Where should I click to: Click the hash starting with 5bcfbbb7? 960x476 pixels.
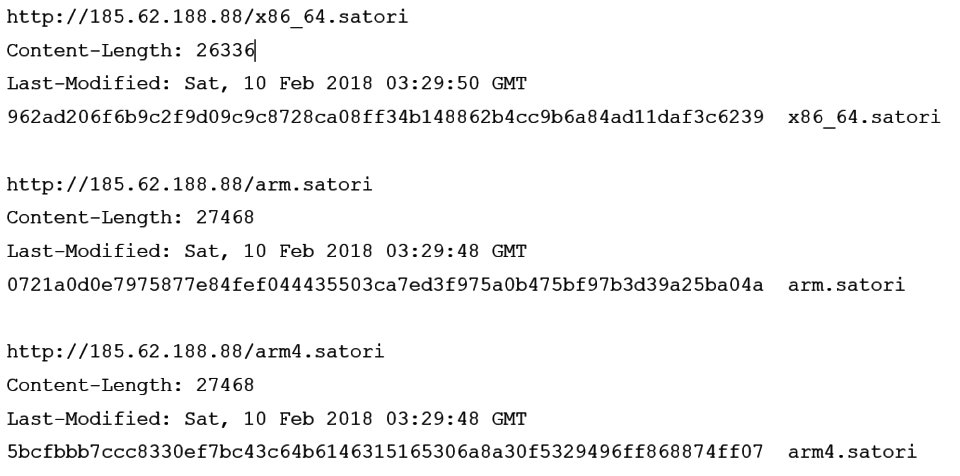coord(385,452)
